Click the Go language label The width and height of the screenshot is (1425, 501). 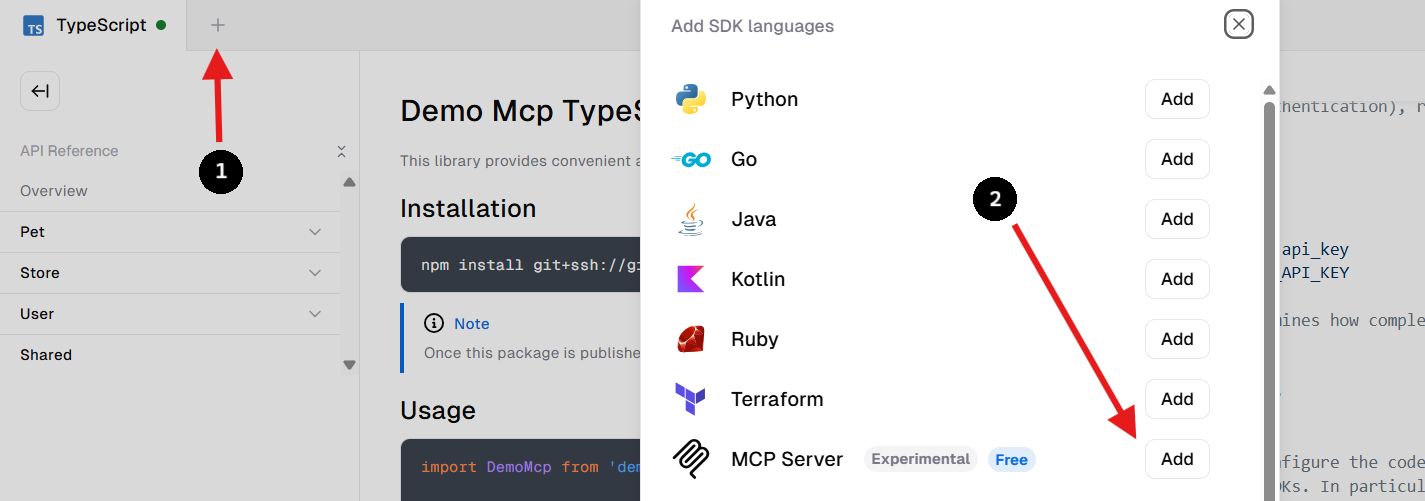(x=744, y=159)
